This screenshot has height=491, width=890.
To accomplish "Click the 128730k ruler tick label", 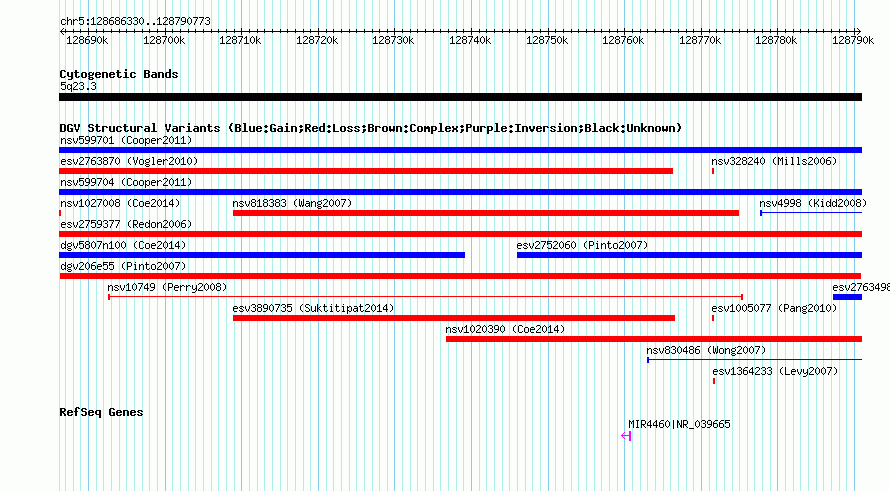I will (393, 40).
